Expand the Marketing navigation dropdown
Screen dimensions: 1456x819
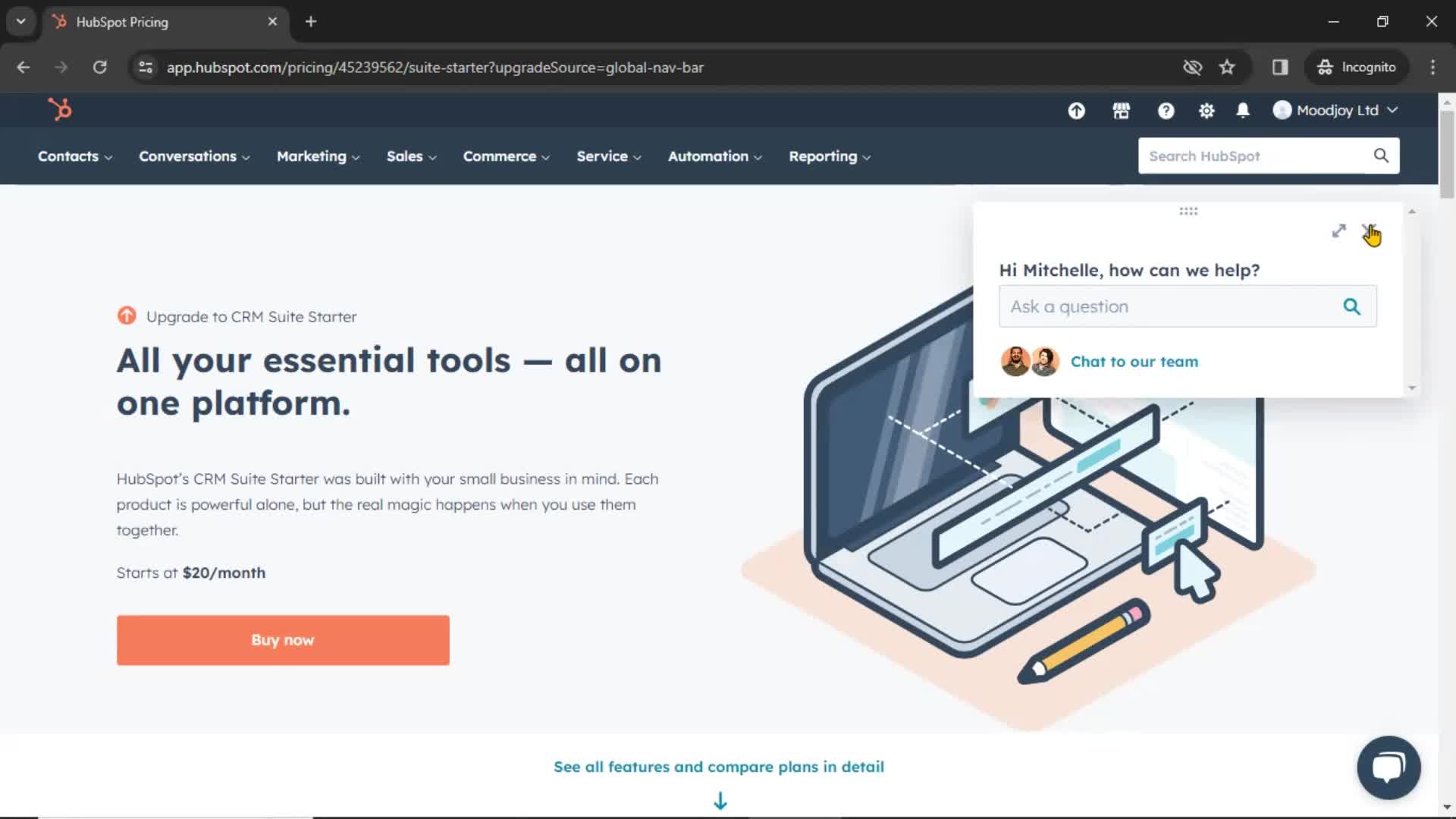[x=317, y=156]
